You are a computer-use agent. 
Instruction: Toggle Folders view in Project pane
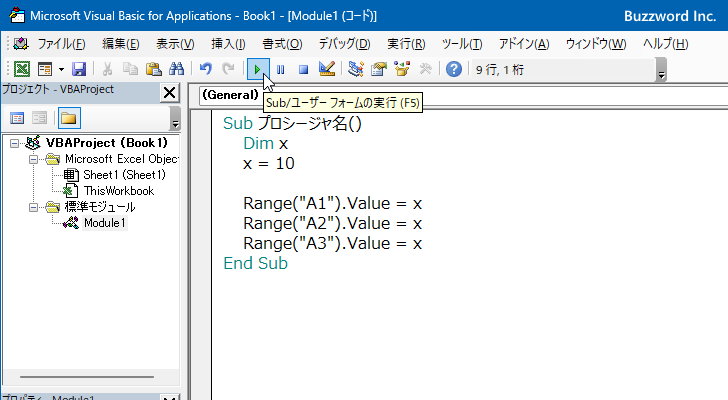pos(69,118)
